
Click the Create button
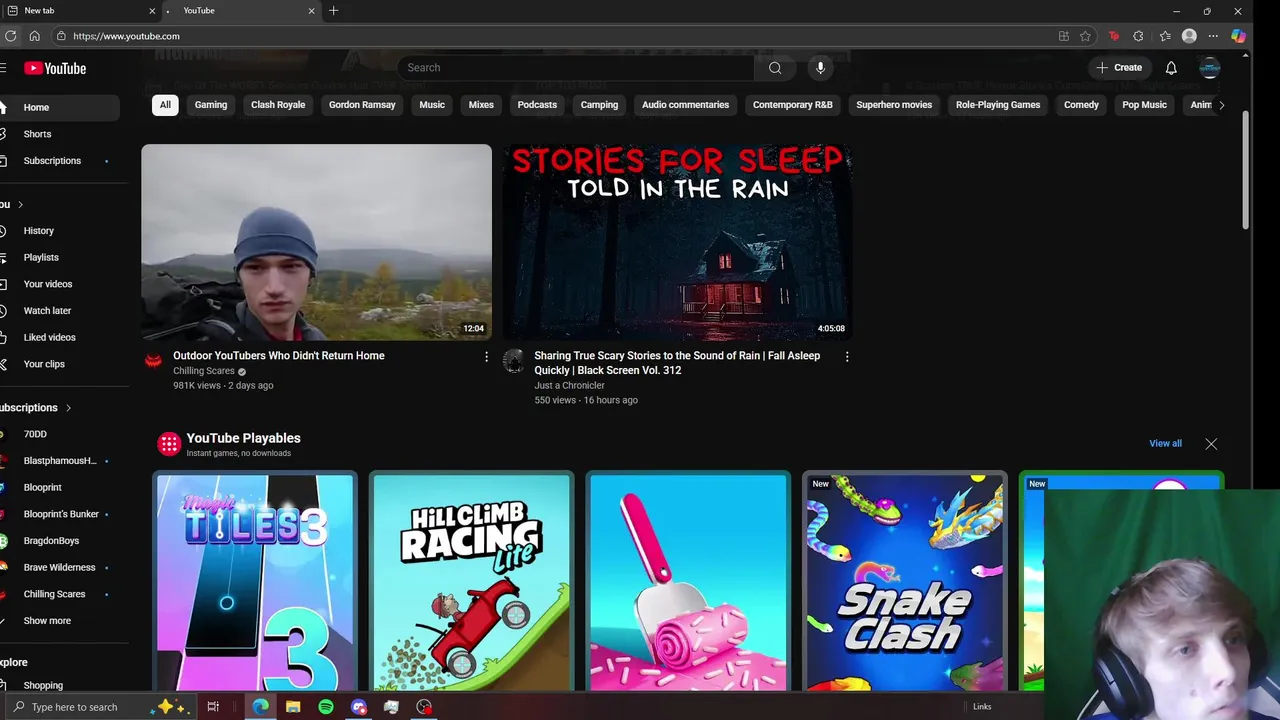pos(1119,68)
